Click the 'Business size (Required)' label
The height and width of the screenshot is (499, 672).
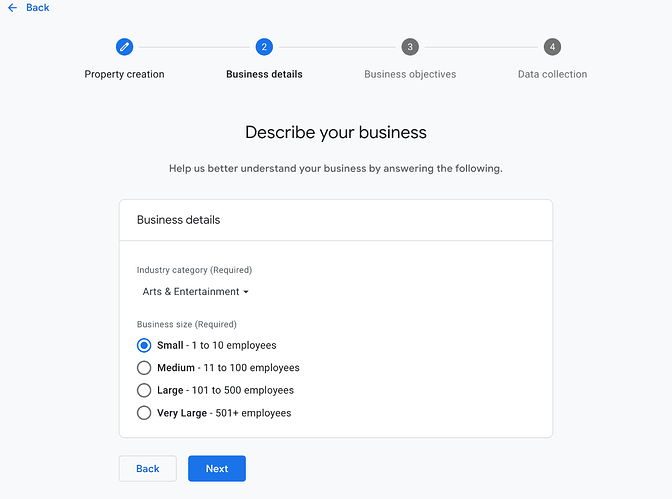(x=187, y=325)
